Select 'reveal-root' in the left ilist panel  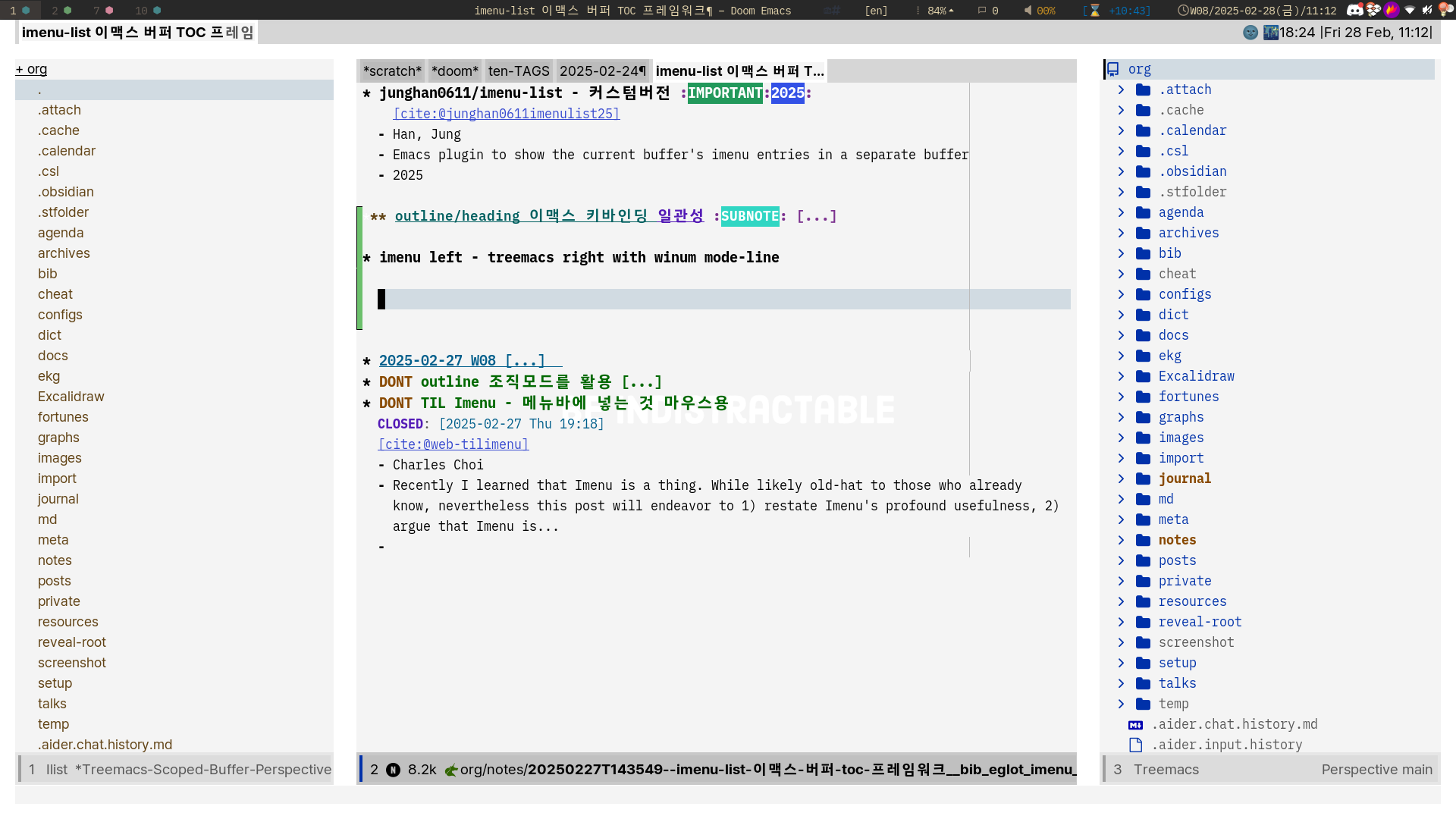72,642
